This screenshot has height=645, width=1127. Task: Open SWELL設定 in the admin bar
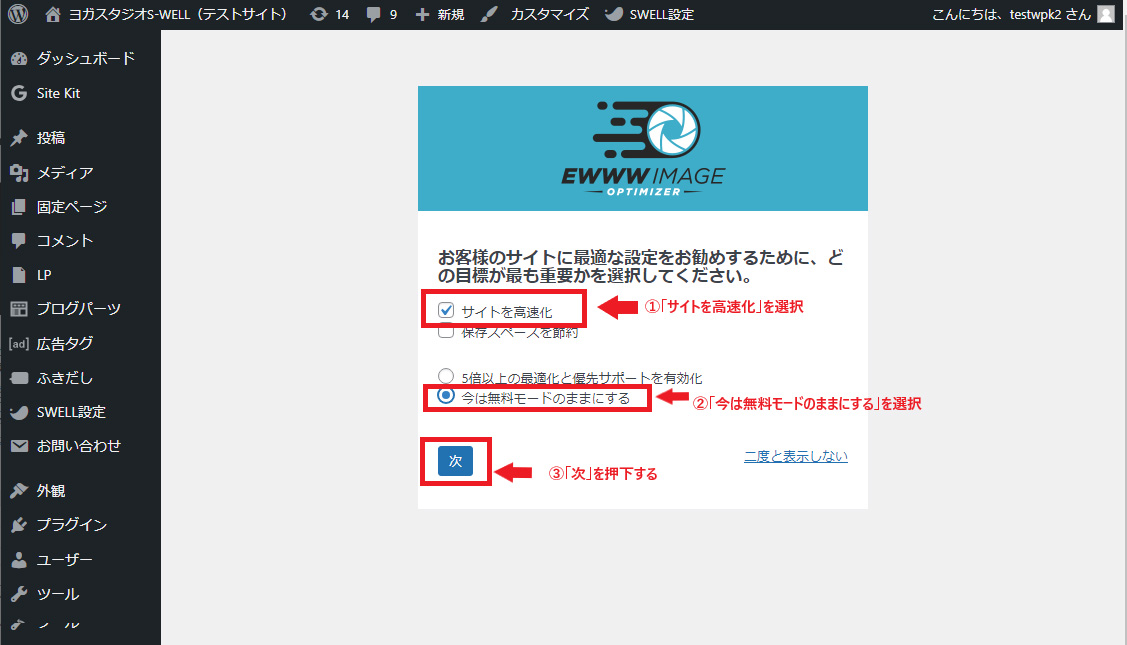click(661, 14)
